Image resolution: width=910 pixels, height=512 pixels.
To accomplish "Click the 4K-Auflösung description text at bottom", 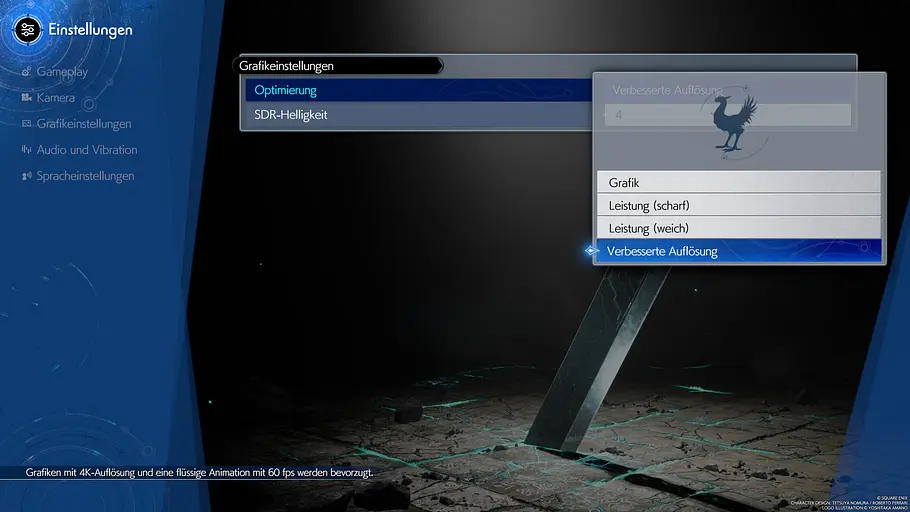I will (199, 473).
